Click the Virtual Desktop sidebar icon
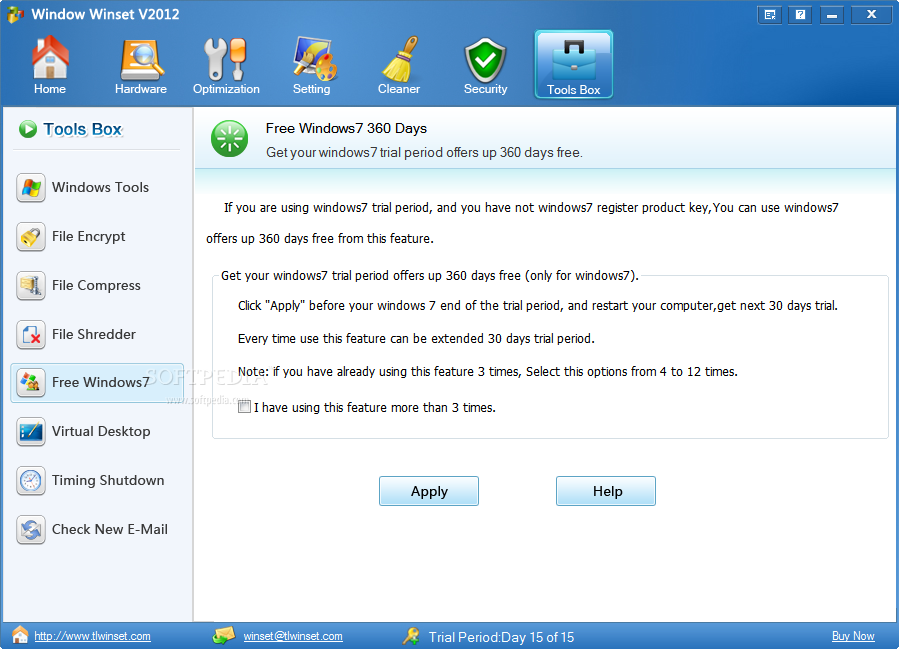The height and width of the screenshot is (649, 899). [31, 432]
